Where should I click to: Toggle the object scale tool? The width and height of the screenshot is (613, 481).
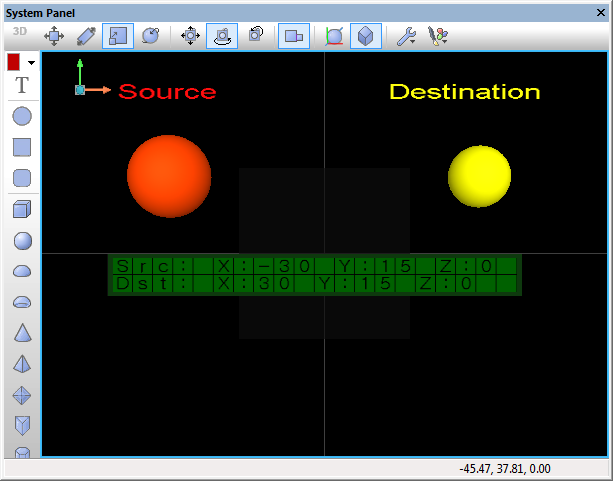tap(118, 36)
